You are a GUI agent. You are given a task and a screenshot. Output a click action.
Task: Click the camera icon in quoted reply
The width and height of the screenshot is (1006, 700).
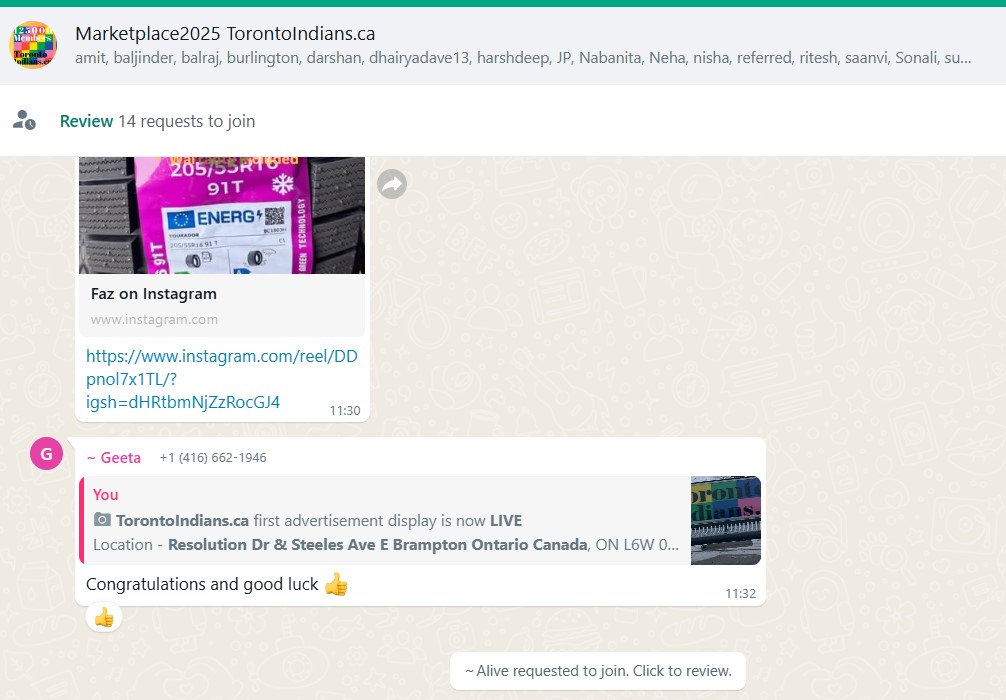(x=102, y=520)
